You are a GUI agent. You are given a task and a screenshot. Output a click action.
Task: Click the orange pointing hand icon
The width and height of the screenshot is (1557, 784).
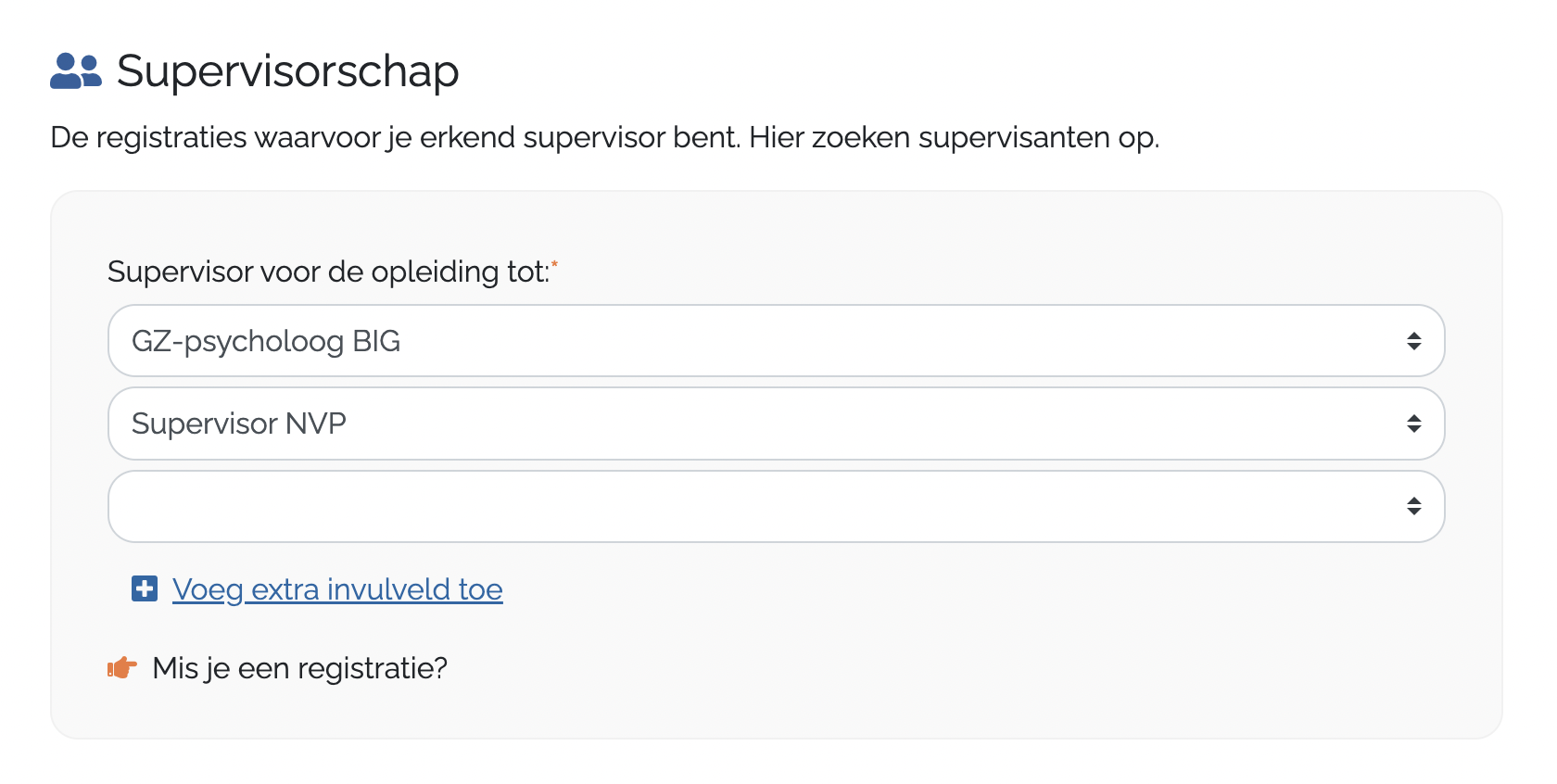coord(122,667)
